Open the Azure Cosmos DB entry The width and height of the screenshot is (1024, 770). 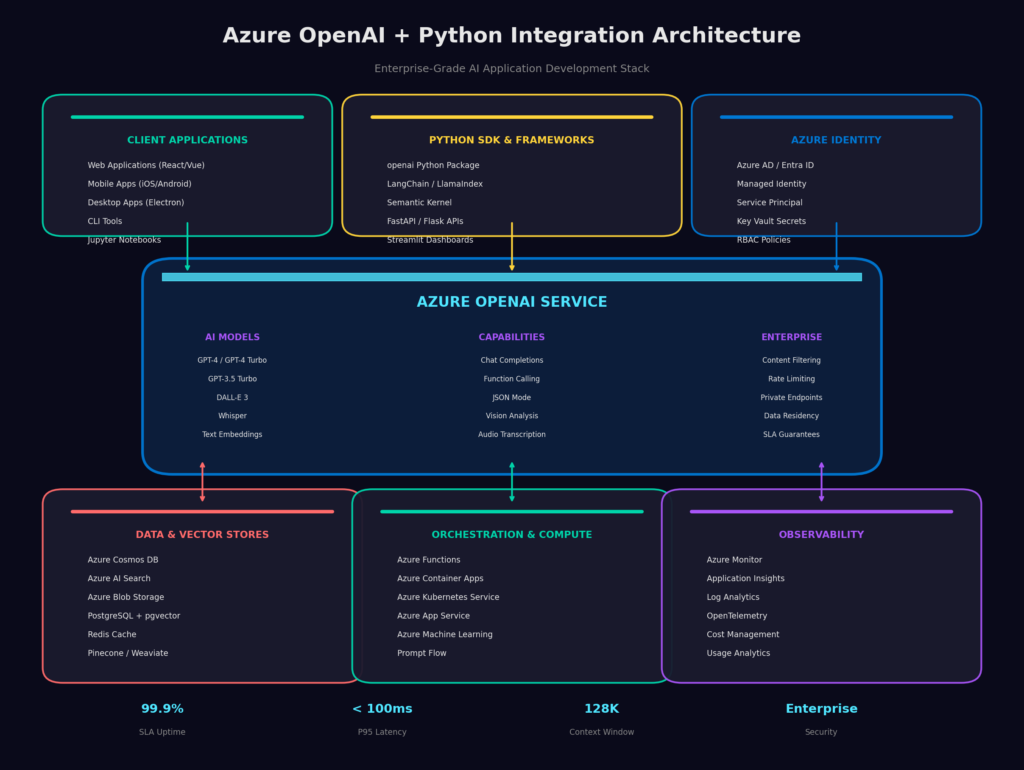pos(122,560)
